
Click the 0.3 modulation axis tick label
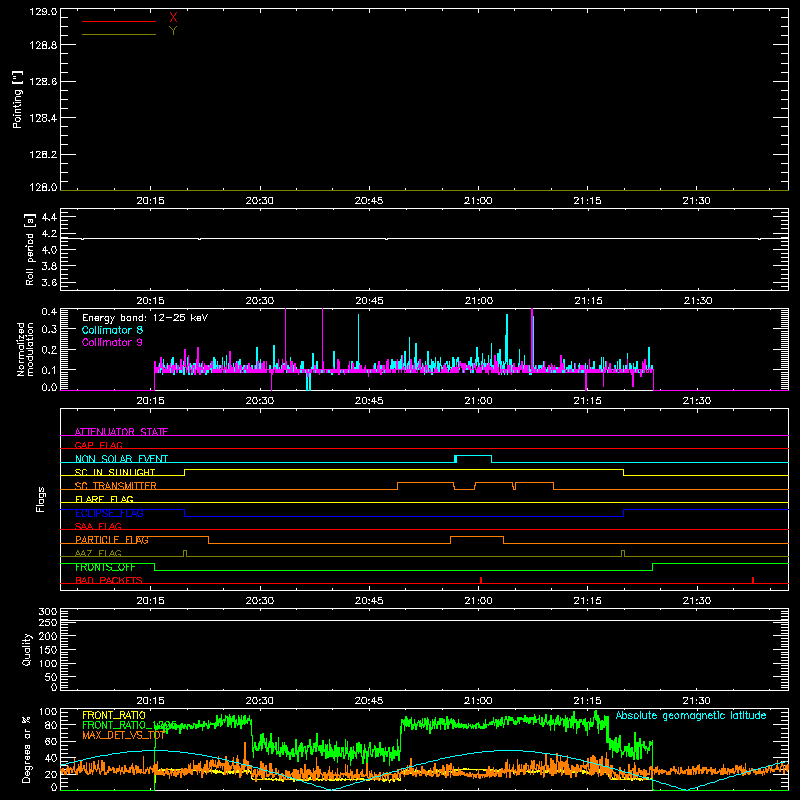click(x=49, y=329)
